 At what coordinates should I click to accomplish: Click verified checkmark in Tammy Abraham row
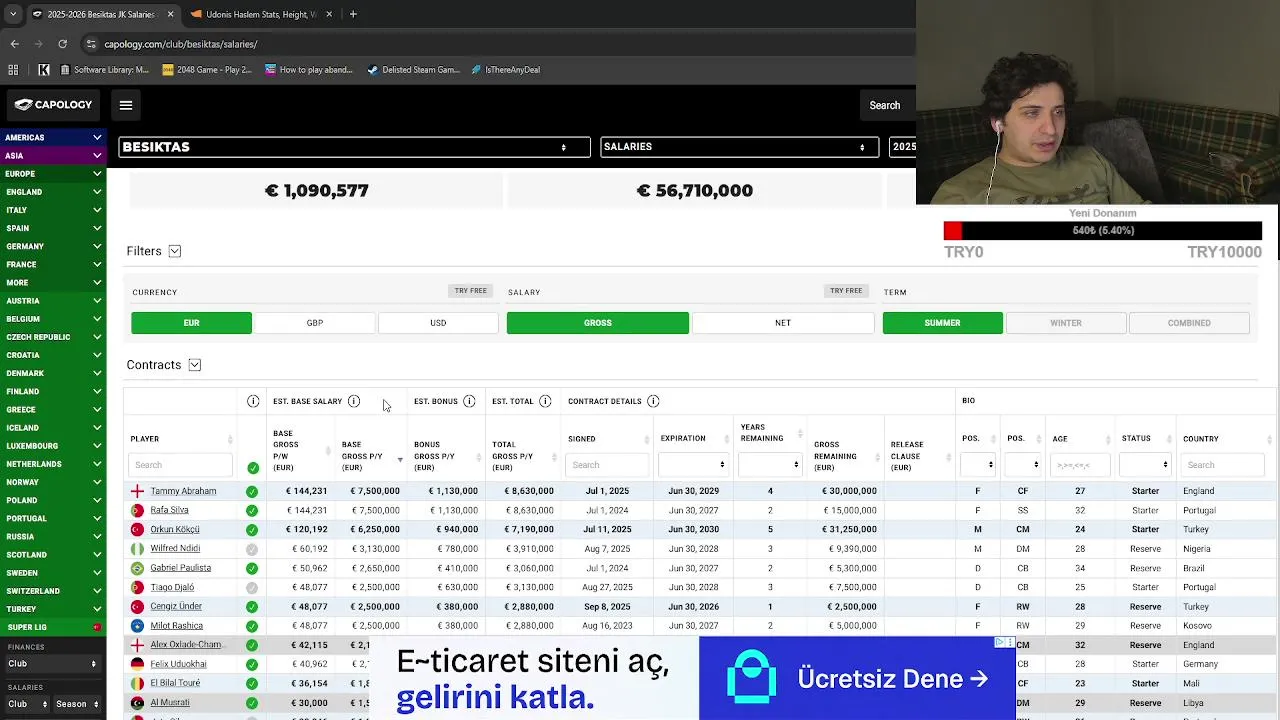tap(252, 491)
